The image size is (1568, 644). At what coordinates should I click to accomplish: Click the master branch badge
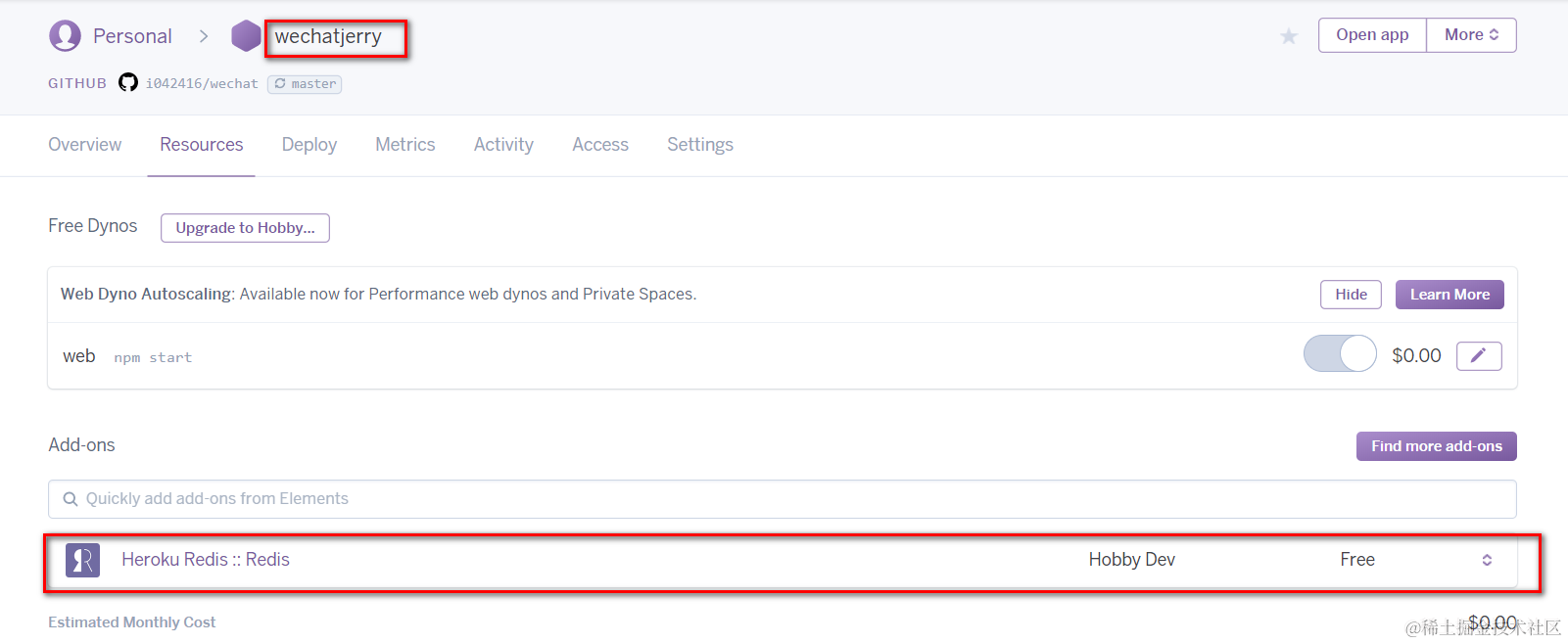(305, 84)
